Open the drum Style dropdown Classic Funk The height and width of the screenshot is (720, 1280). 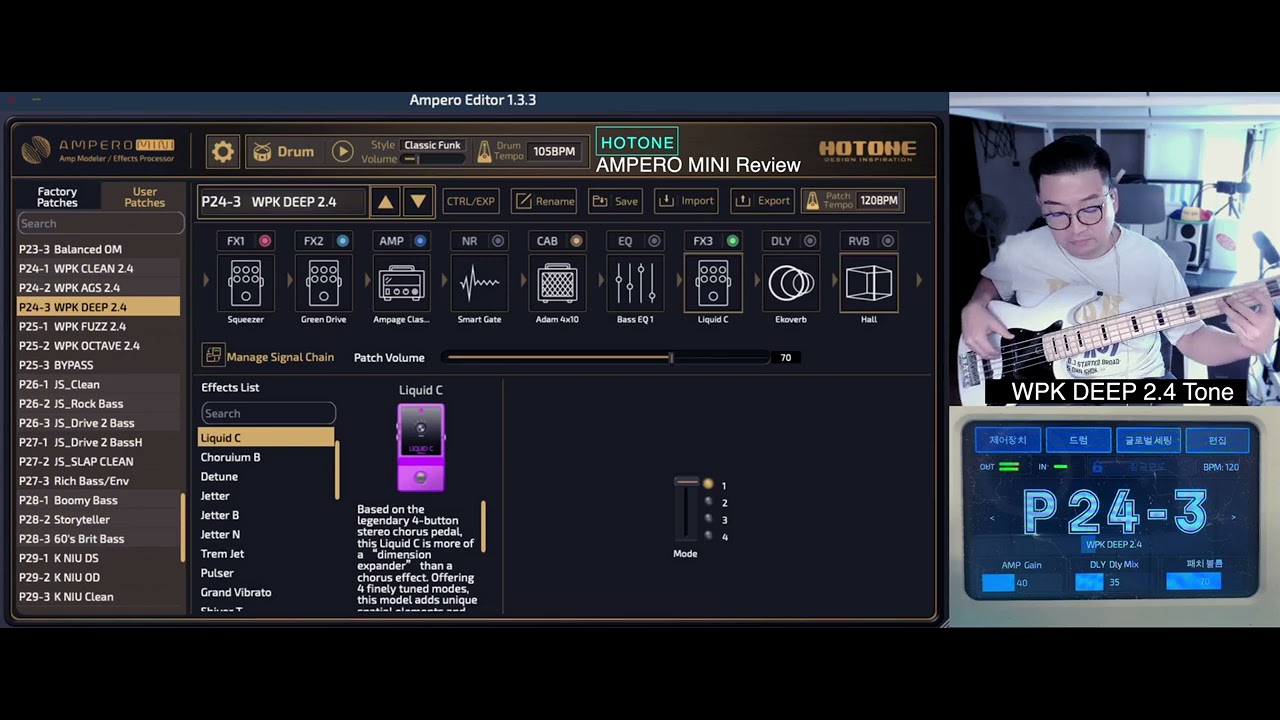433,145
